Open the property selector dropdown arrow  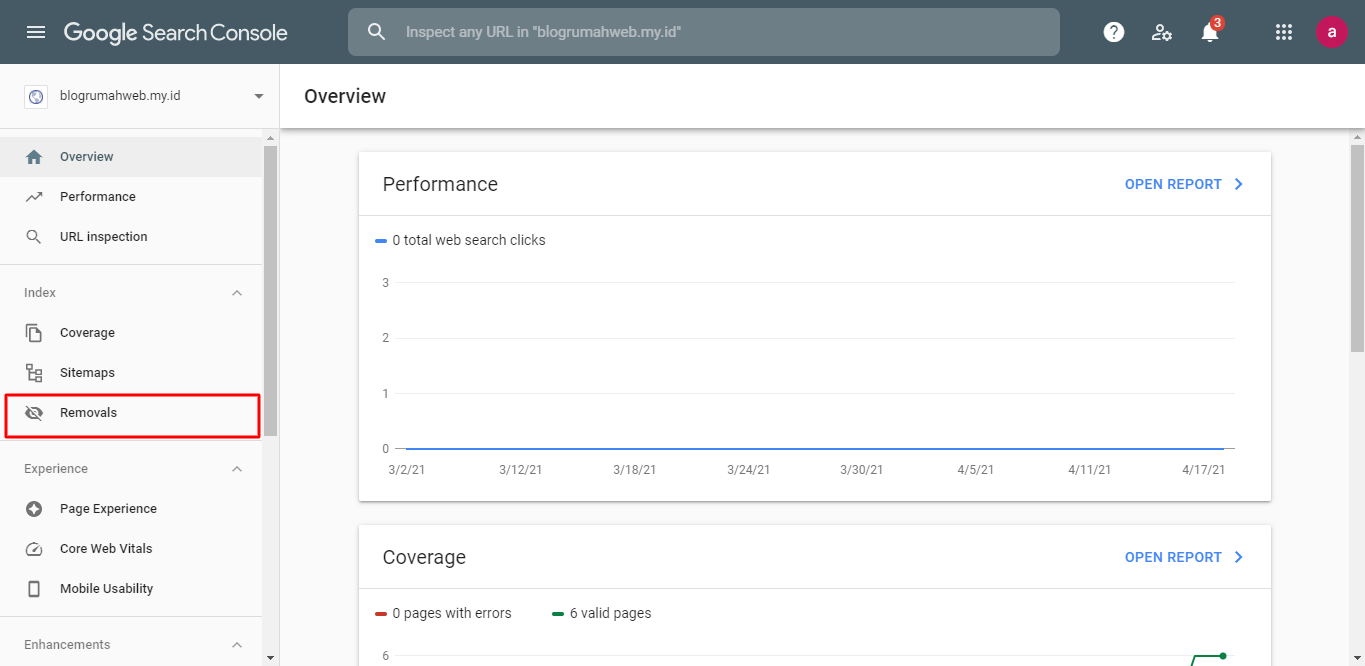pos(259,97)
